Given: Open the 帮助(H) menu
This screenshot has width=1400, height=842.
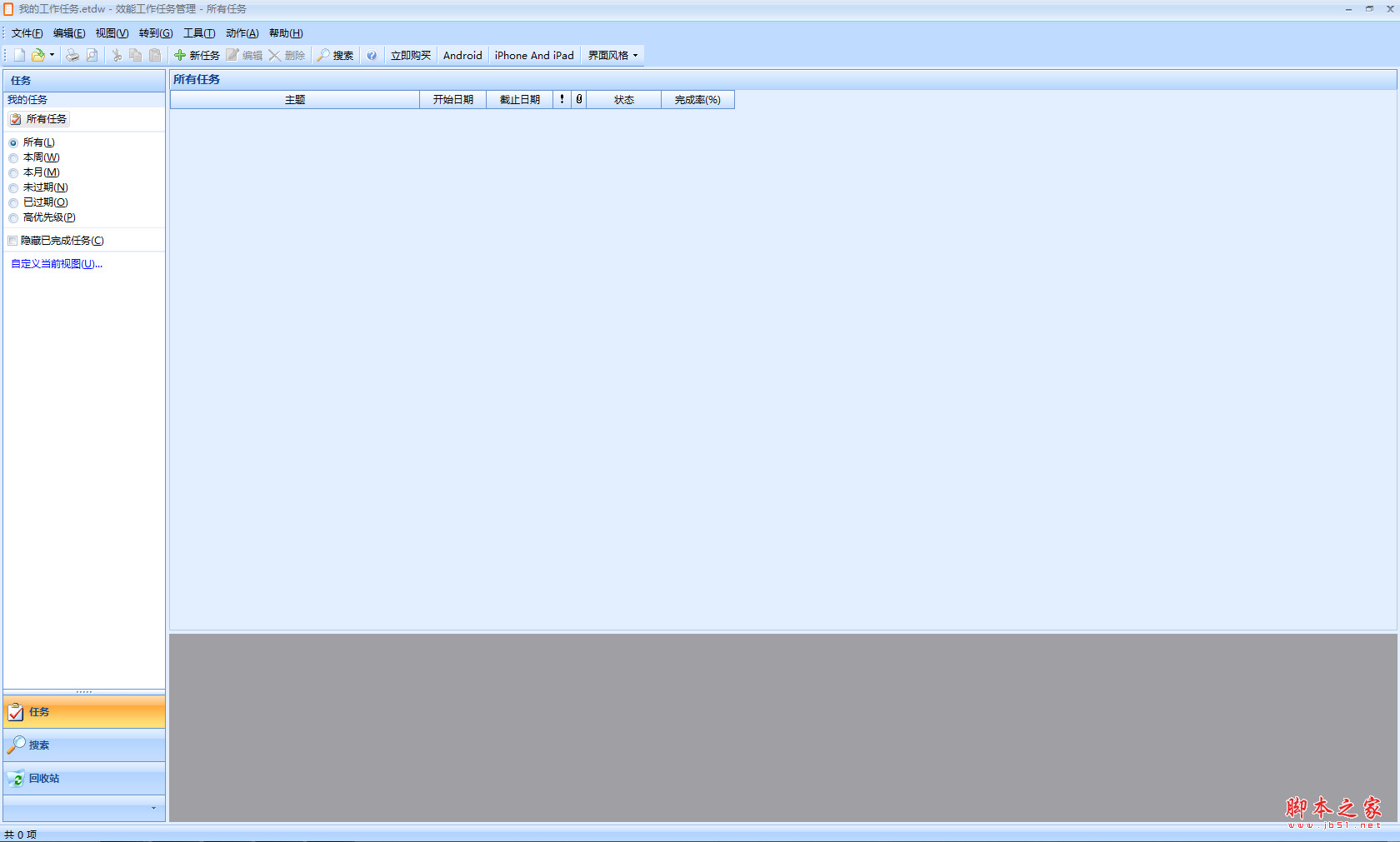Looking at the screenshot, I should (286, 33).
